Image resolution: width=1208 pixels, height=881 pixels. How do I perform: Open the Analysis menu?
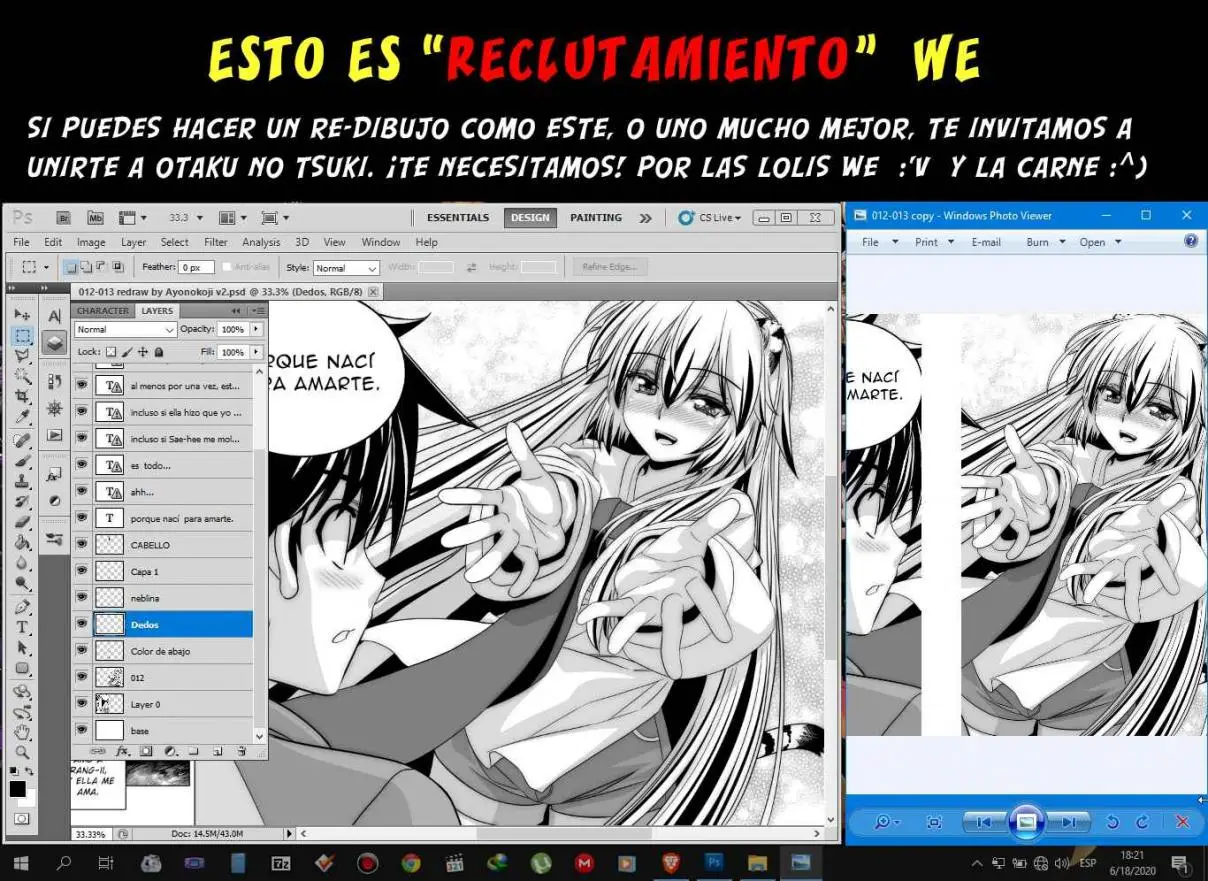261,242
